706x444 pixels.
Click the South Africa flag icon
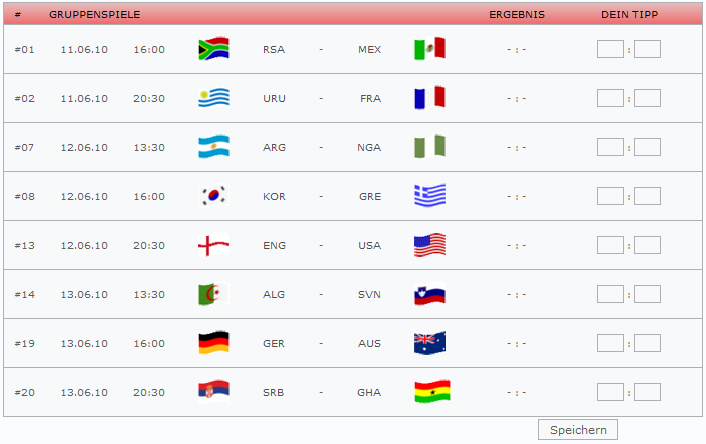[214, 49]
